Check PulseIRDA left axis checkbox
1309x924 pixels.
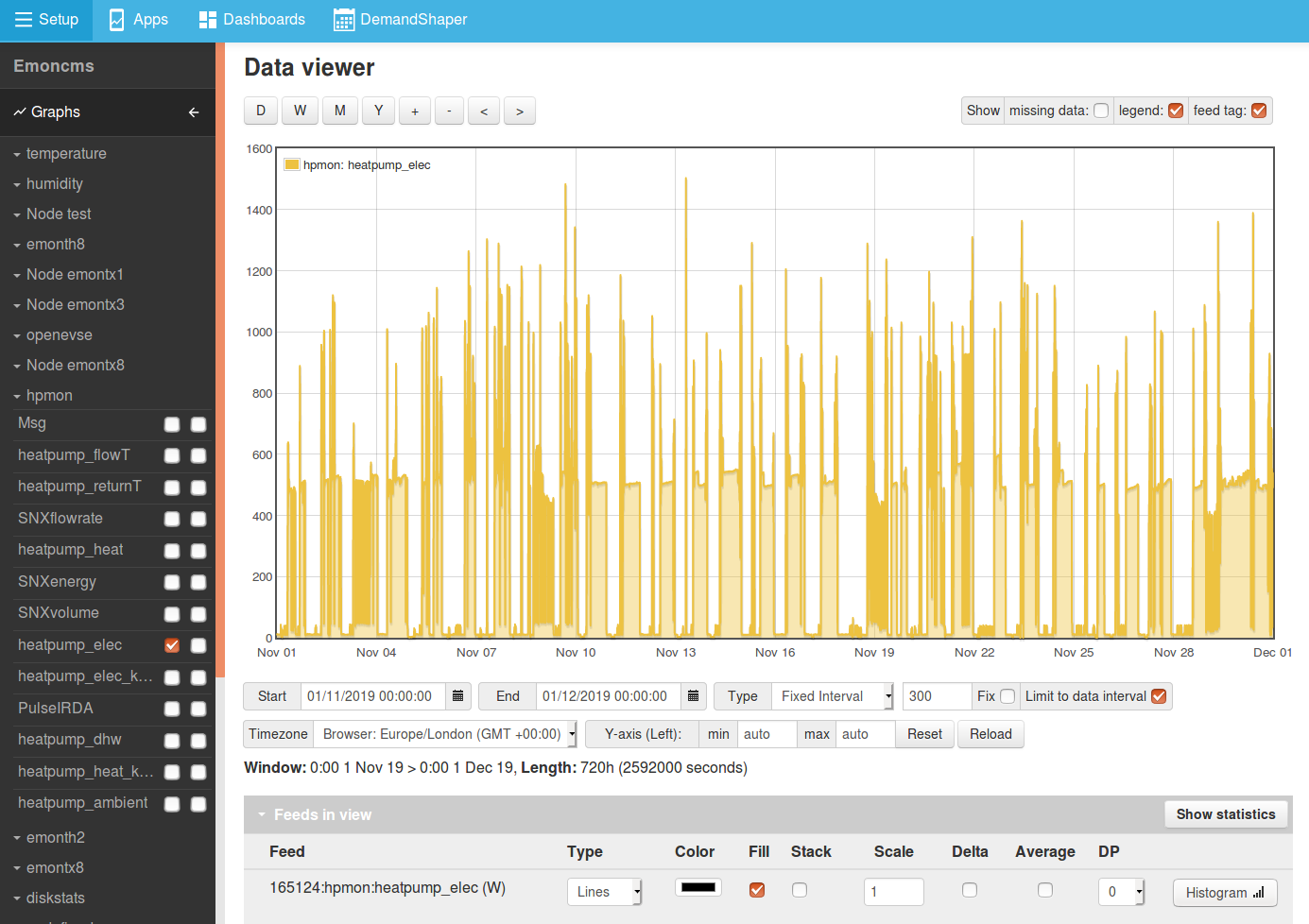click(x=172, y=709)
